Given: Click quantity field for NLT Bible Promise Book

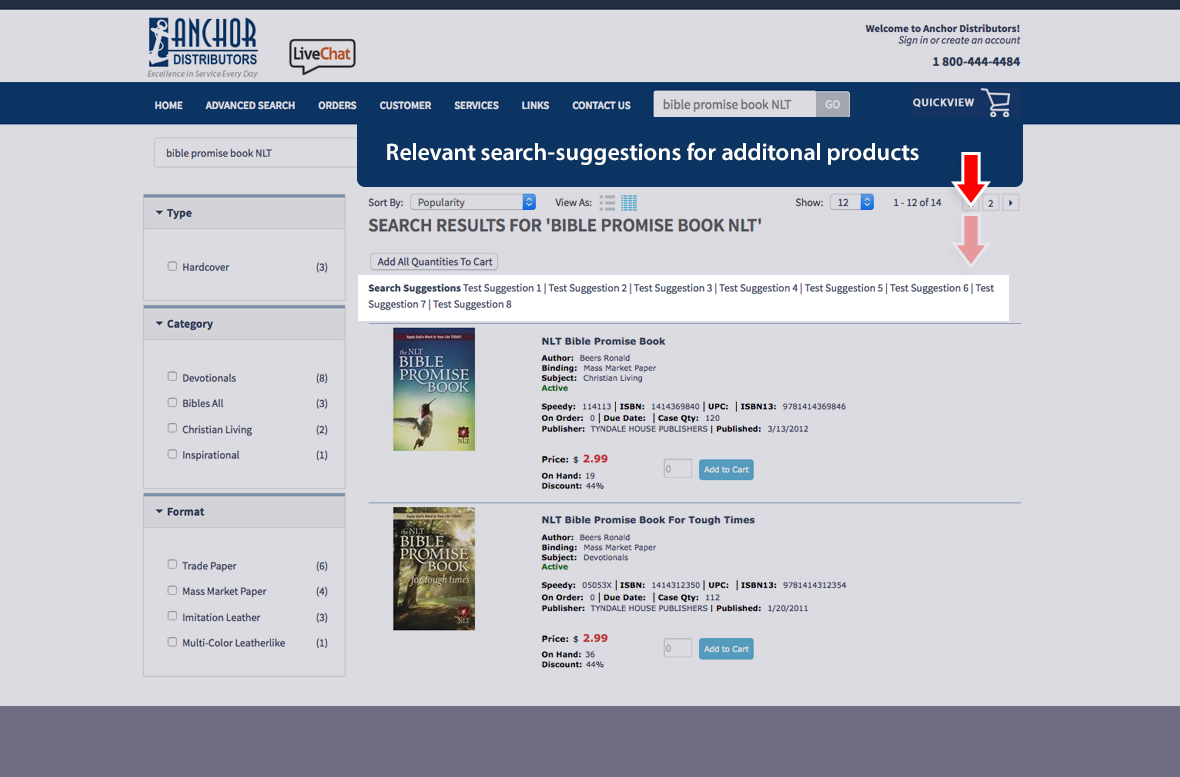Looking at the screenshot, I should coord(677,469).
